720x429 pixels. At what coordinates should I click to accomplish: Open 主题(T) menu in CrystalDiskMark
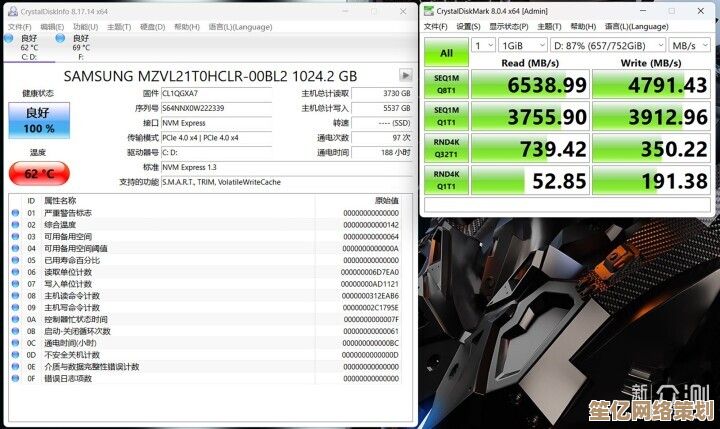click(549, 27)
